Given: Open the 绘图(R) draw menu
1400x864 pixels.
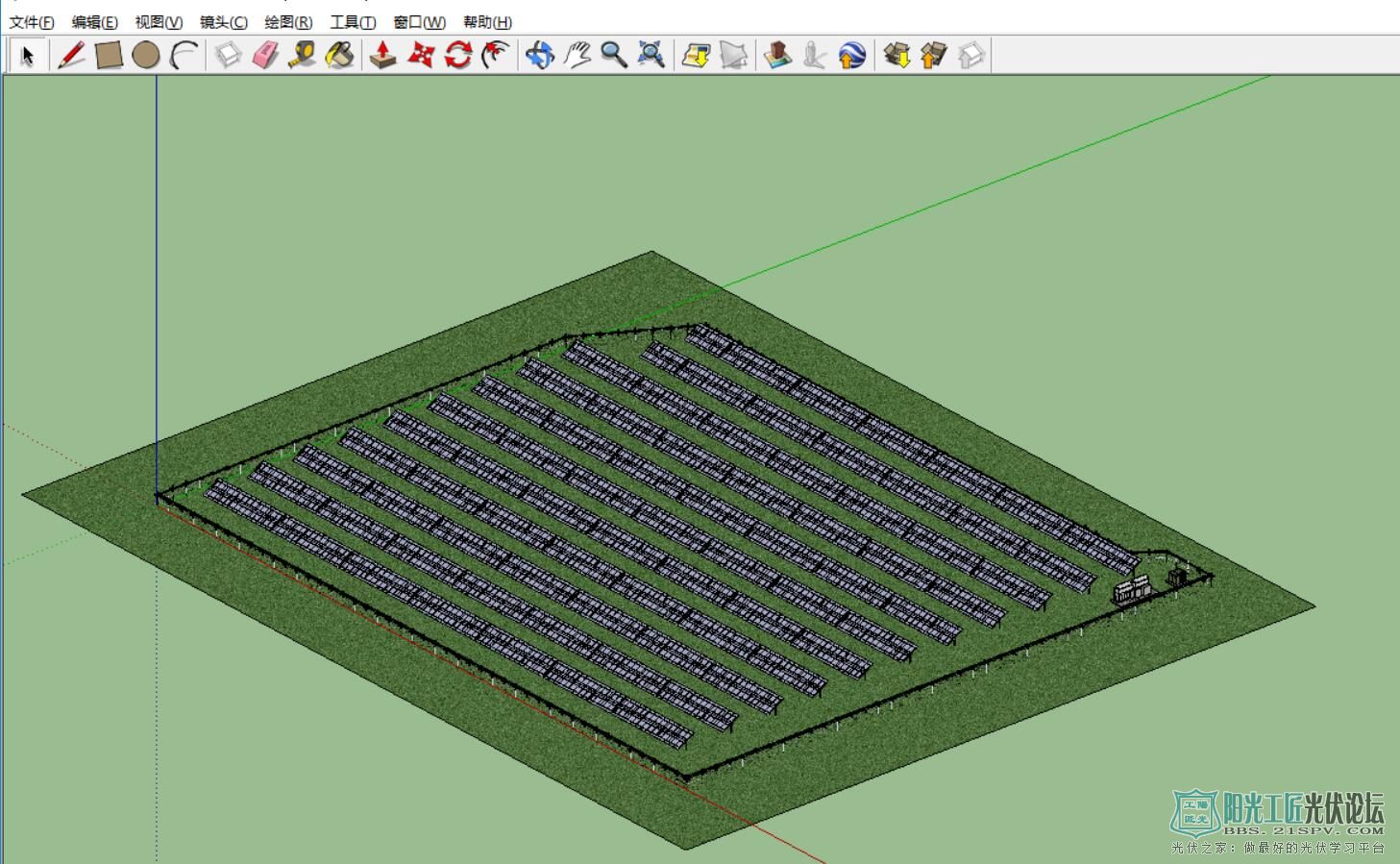Looking at the screenshot, I should 288,22.
